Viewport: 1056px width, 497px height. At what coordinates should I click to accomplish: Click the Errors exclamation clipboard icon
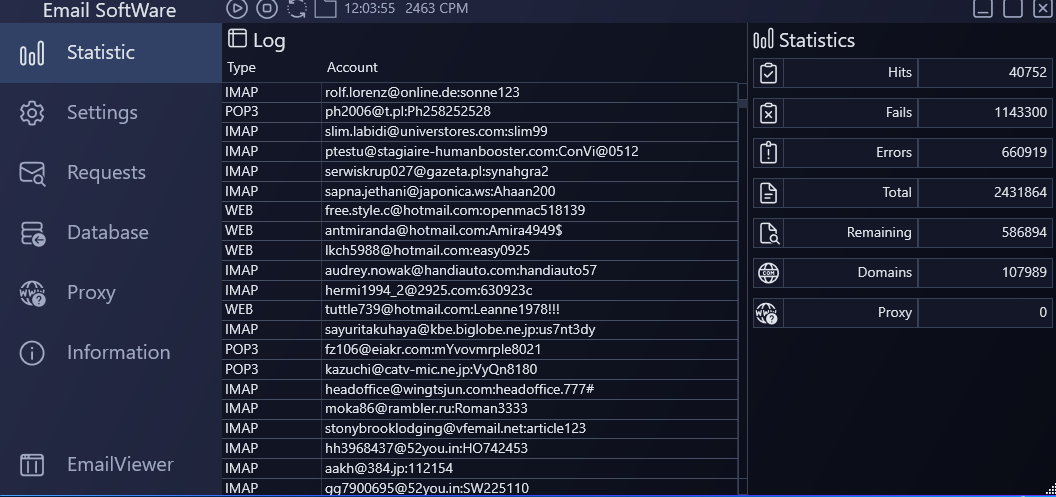coord(768,153)
